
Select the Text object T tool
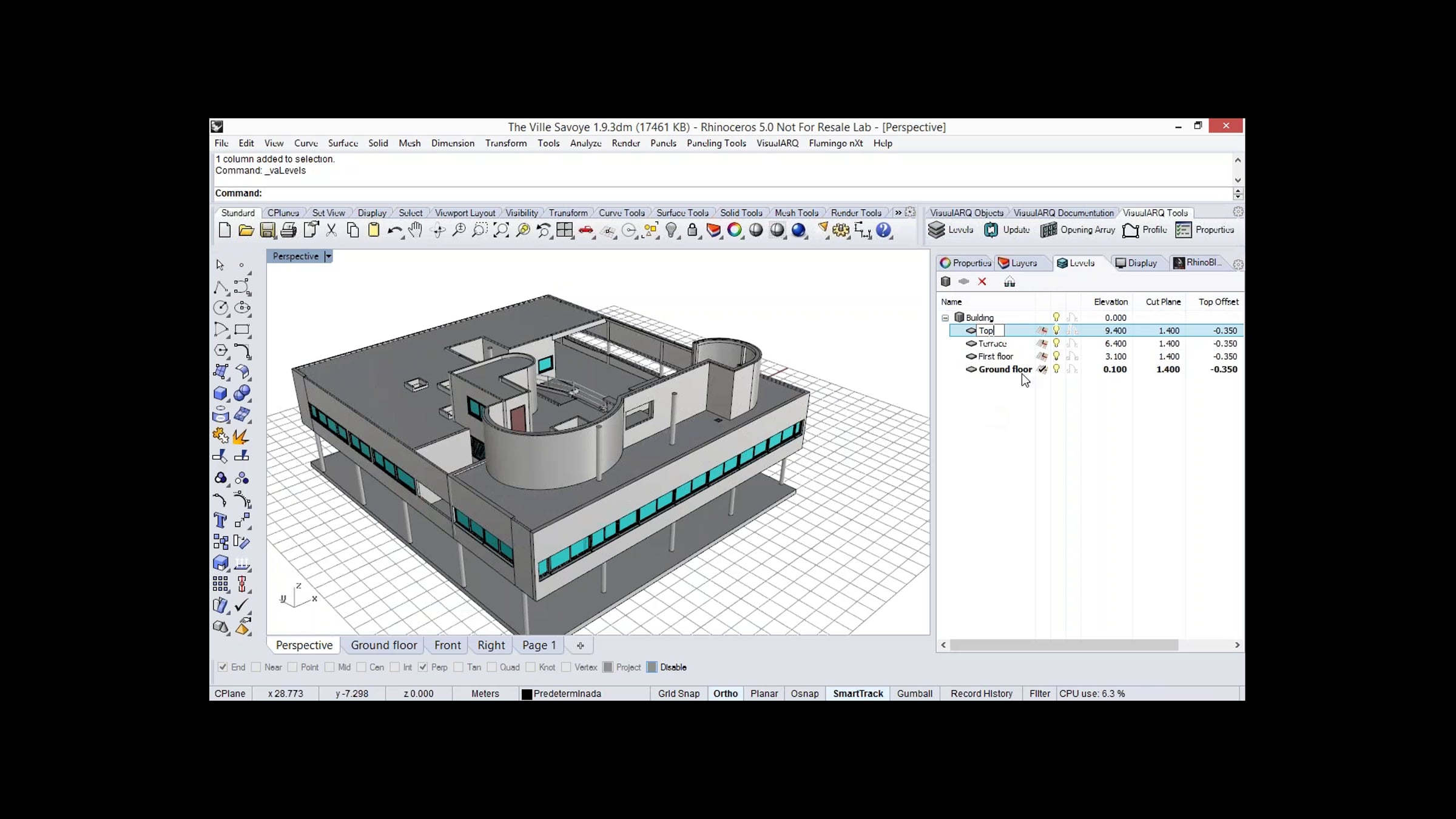click(221, 521)
